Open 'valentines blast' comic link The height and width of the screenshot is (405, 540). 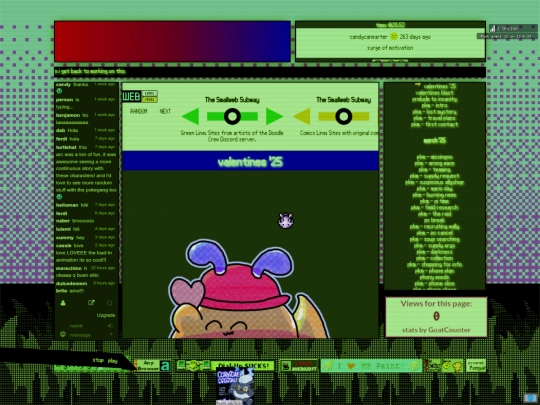coord(434,93)
